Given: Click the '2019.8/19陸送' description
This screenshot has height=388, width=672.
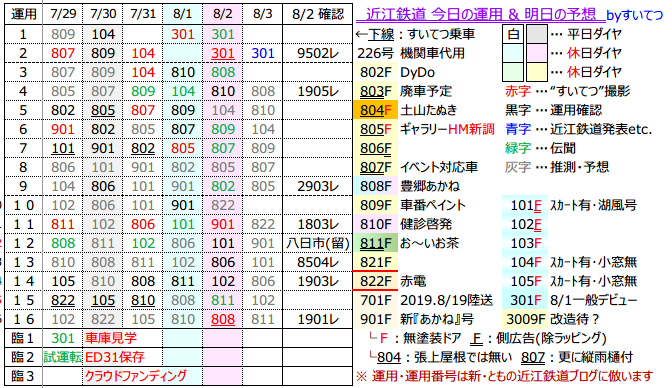Looking at the screenshot, I should pos(447,300).
